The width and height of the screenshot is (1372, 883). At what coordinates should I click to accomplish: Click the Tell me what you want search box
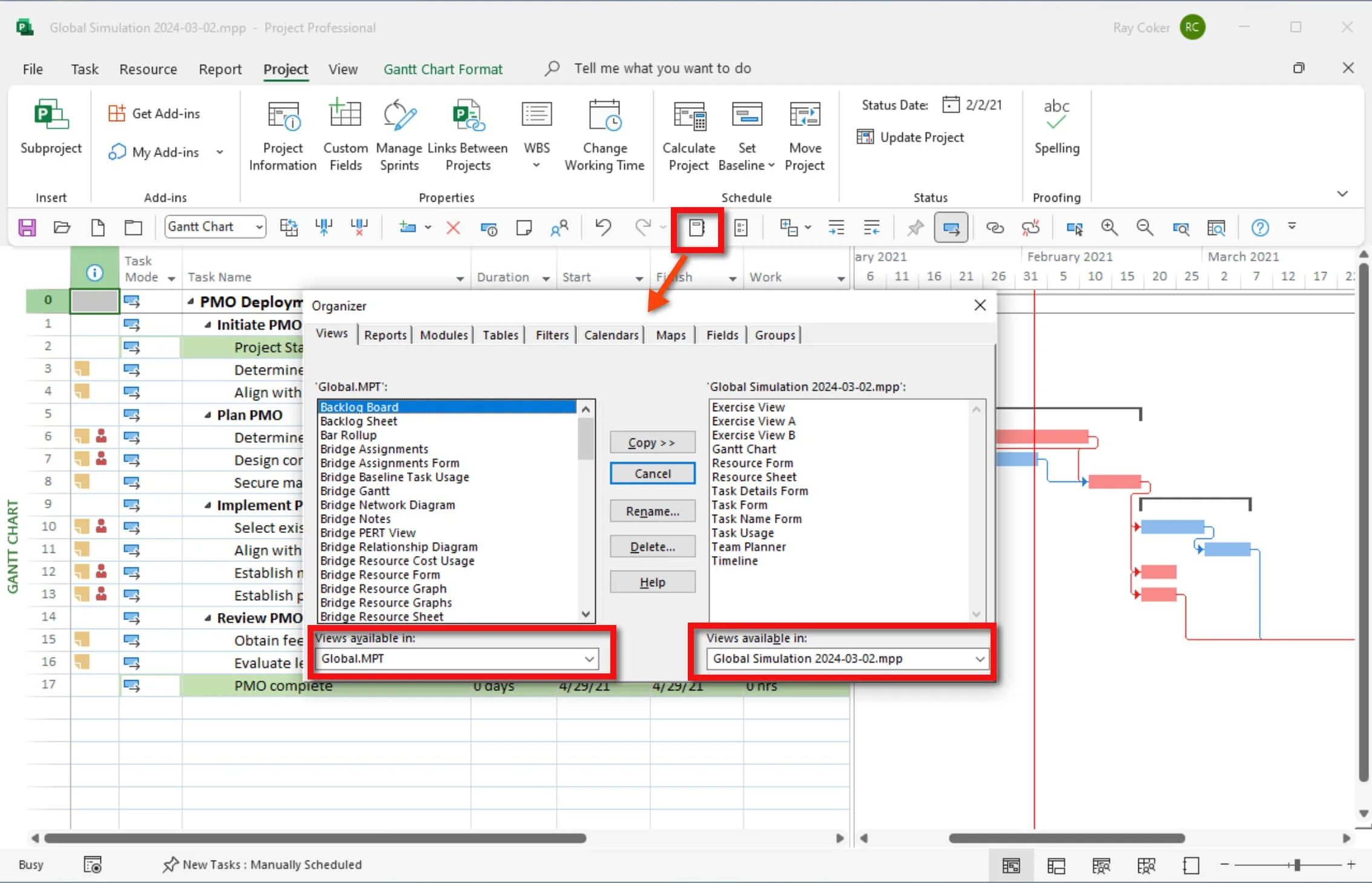tap(662, 68)
